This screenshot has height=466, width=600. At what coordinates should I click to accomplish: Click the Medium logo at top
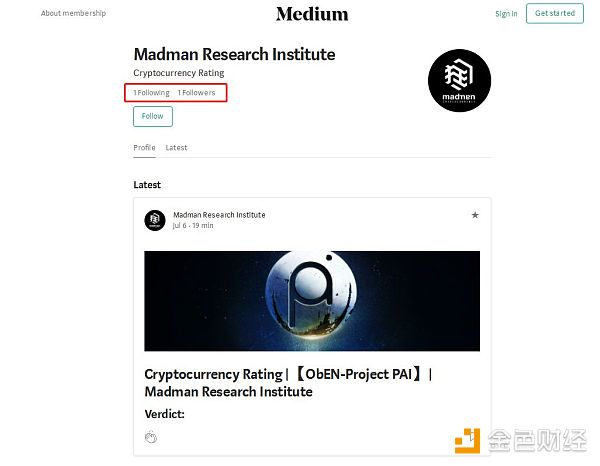point(312,14)
